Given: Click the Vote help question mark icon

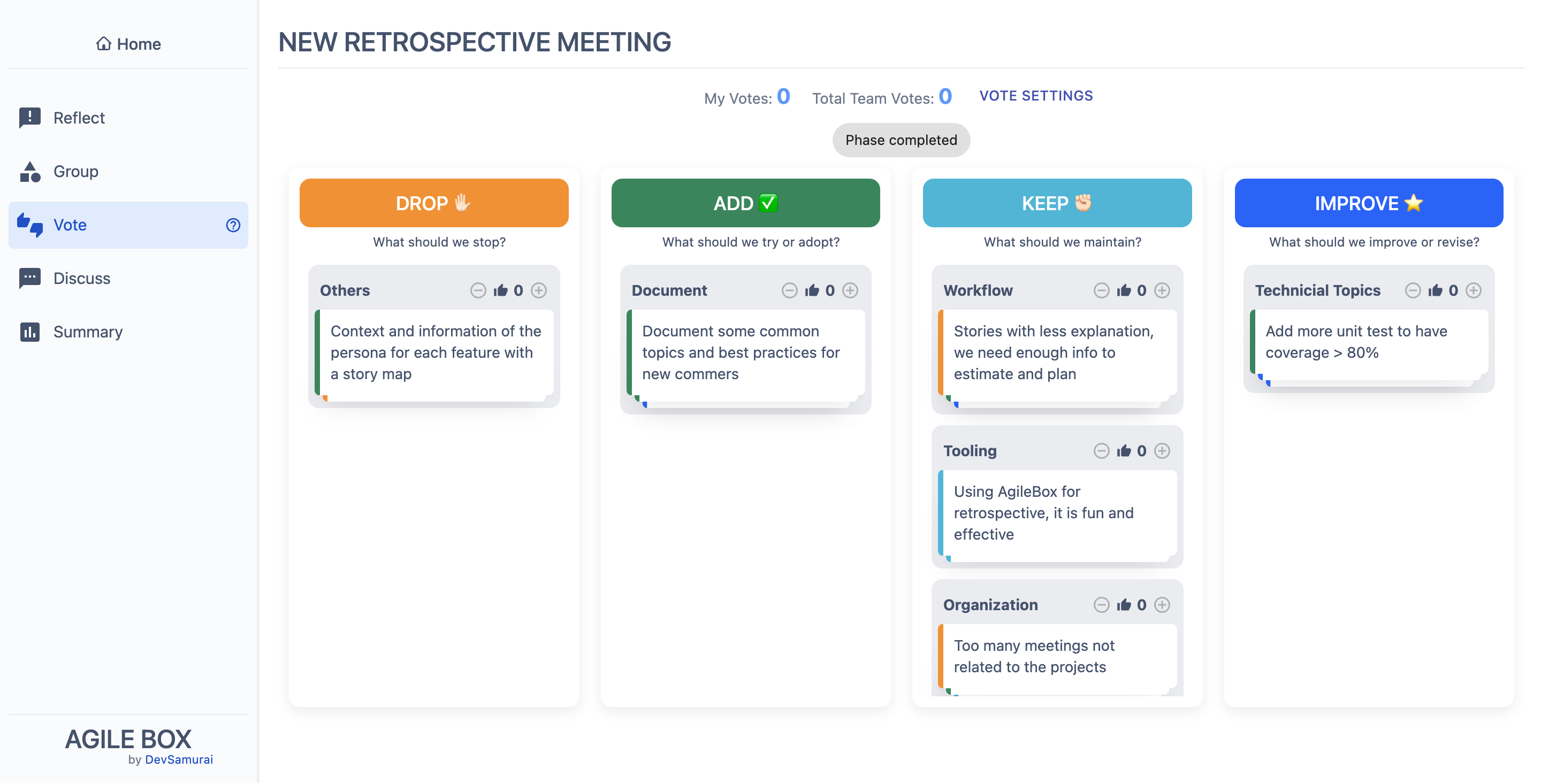Looking at the screenshot, I should (233, 225).
